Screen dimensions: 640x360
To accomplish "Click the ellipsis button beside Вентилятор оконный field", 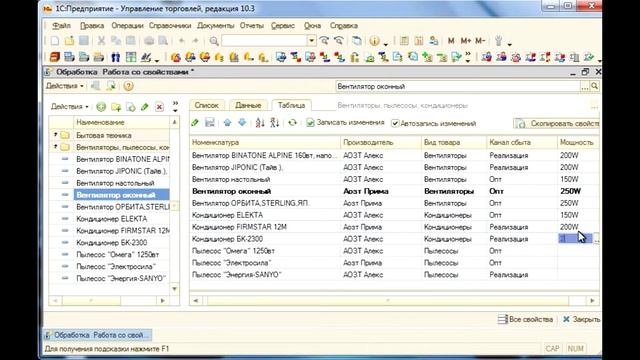I will (x=585, y=86).
